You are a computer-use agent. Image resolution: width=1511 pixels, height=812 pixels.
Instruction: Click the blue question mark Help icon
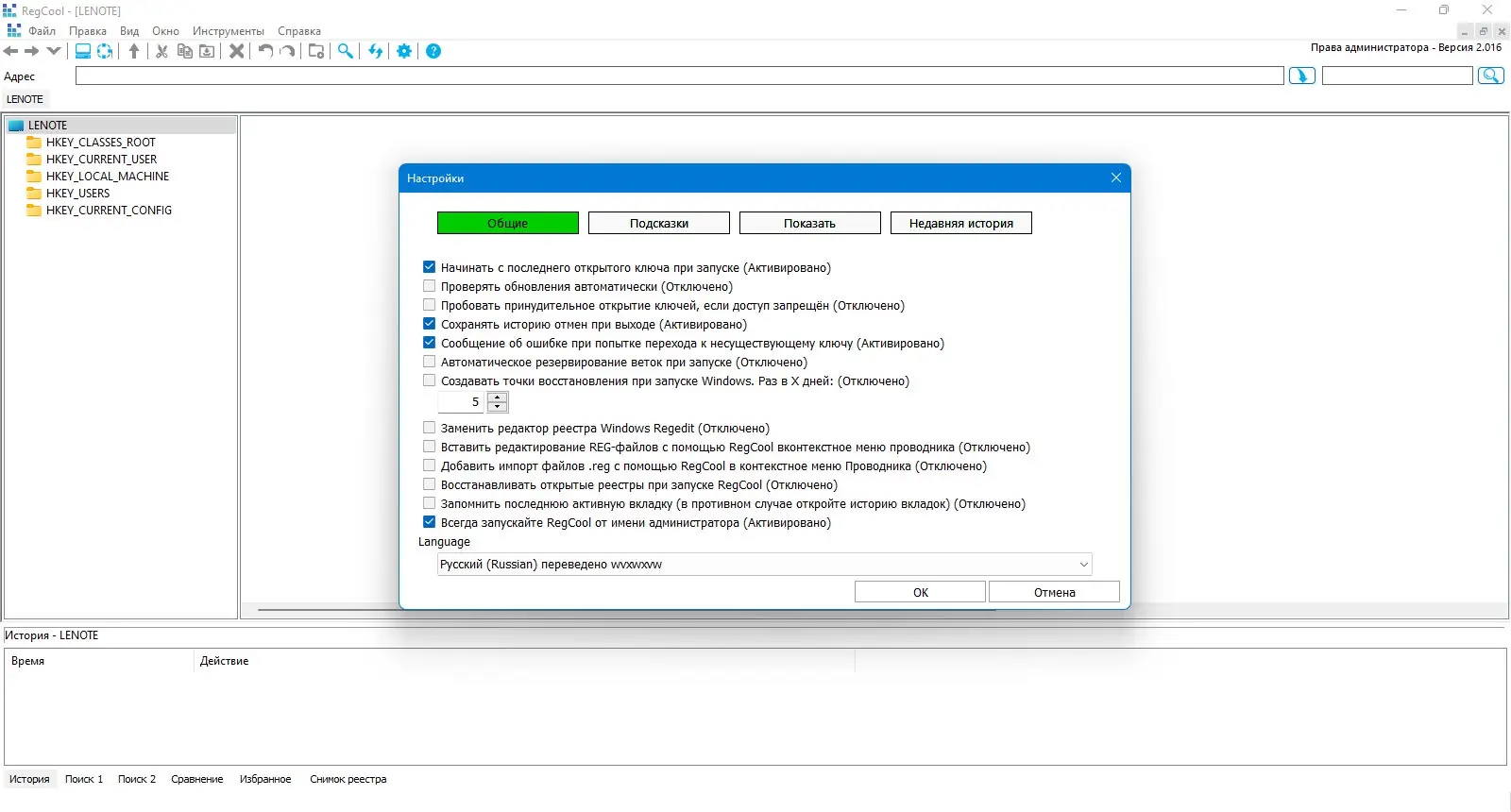coord(433,51)
